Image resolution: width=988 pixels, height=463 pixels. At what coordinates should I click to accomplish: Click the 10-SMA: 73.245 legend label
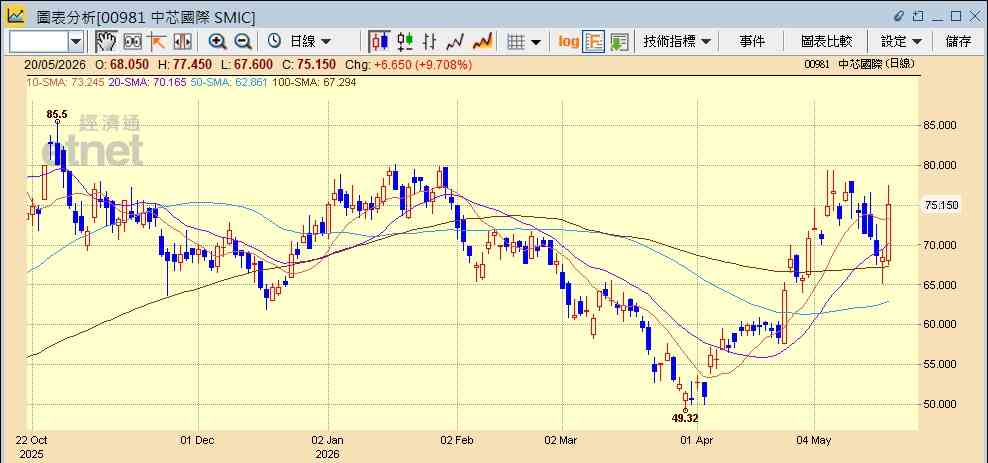(x=64, y=82)
